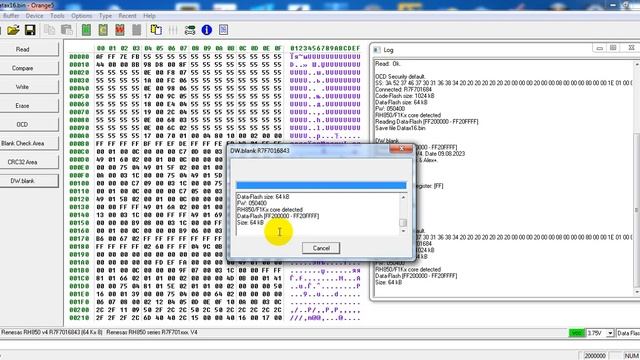
Task: Click the Log window title icon
Action: 377,50
